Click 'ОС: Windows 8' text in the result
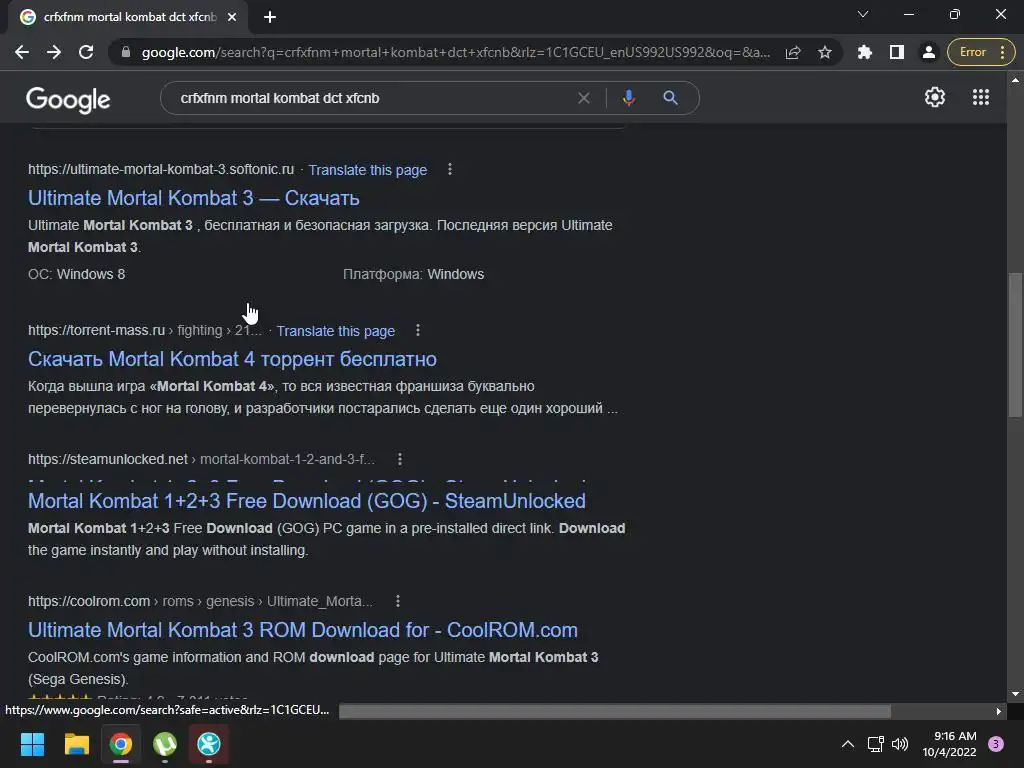 (76, 274)
